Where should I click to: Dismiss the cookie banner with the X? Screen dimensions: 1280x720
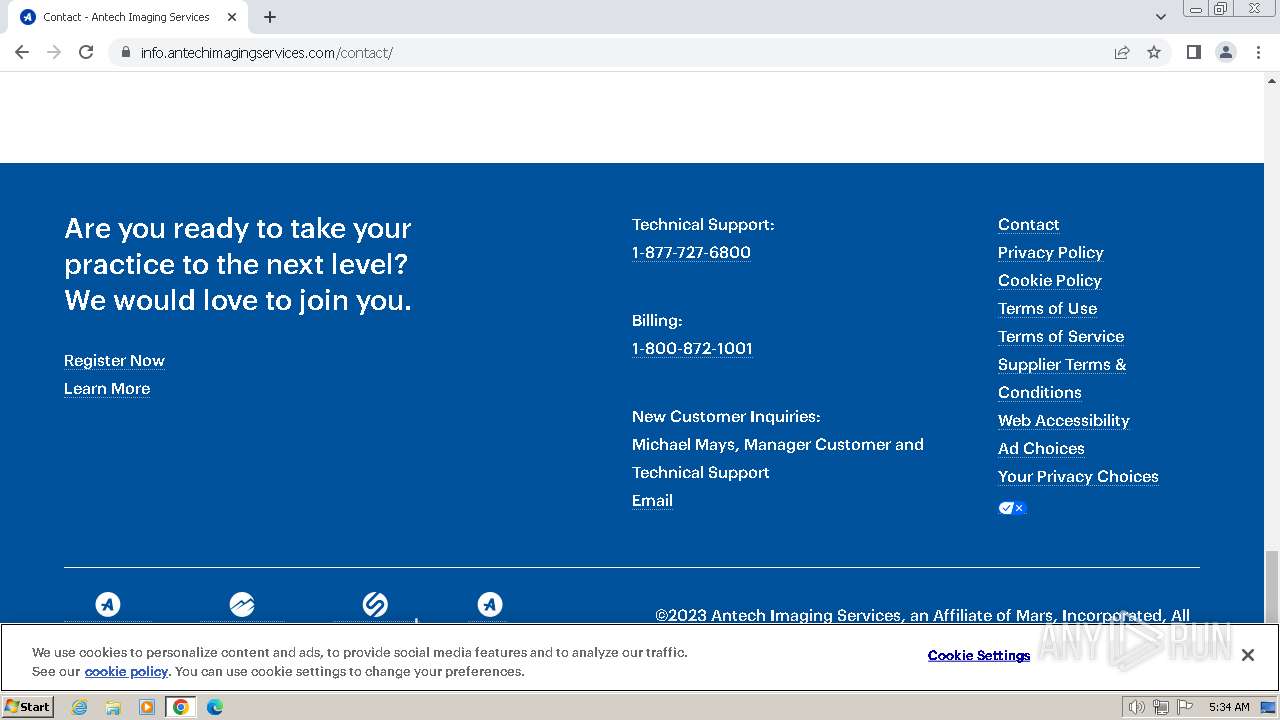click(1247, 655)
